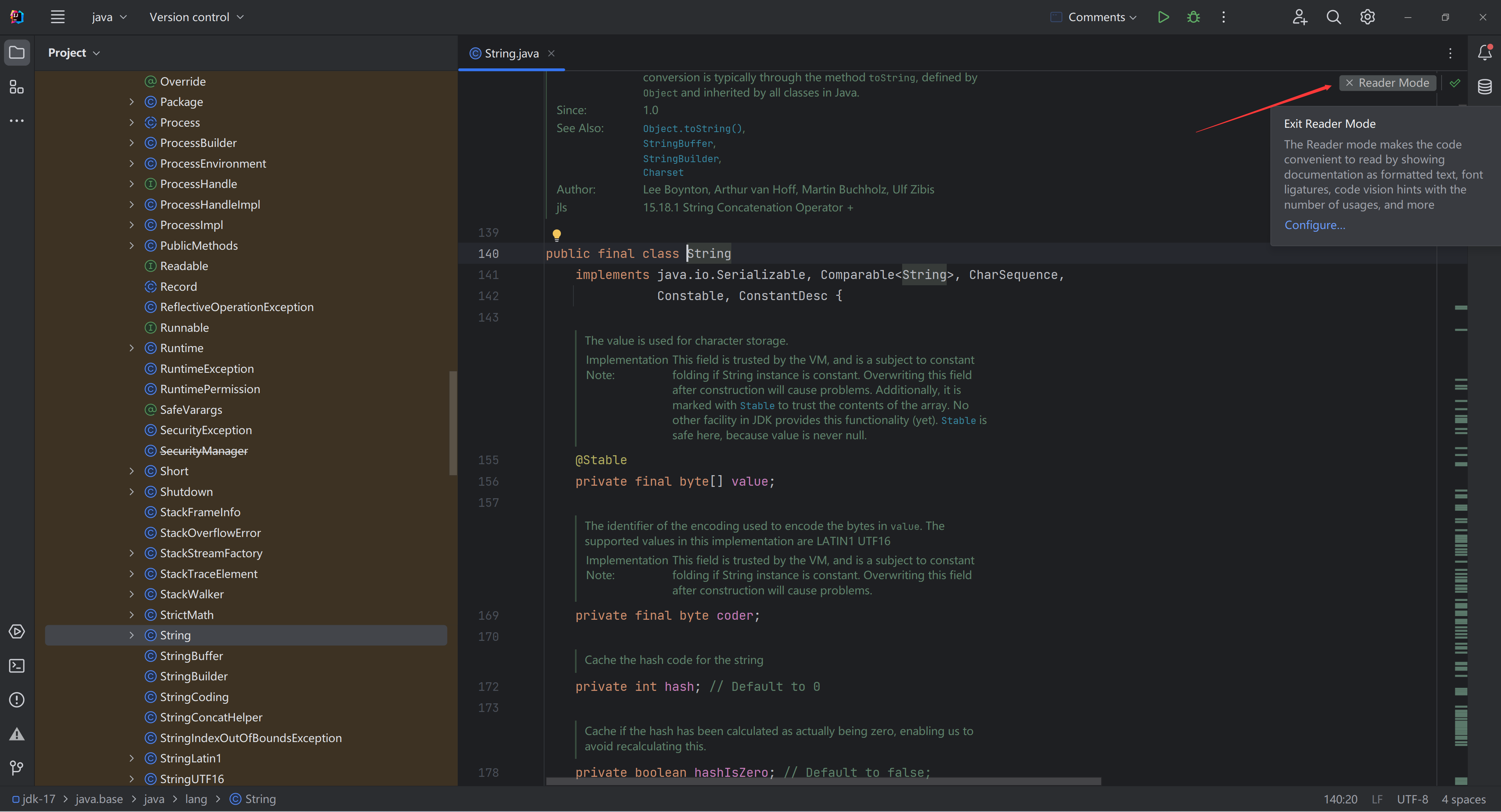Click lang breadcrumb

coord(196,799)
